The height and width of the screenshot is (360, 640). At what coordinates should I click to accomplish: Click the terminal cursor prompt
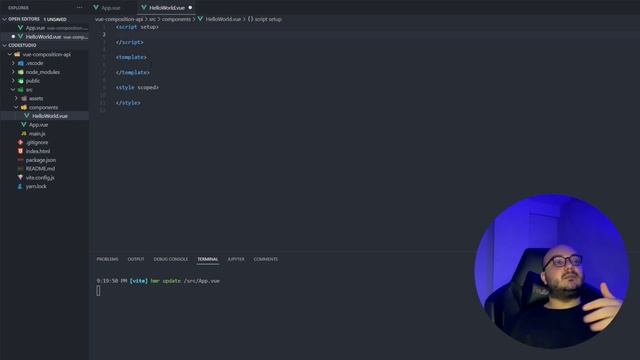pyautogui.click(x=98, y=291)
